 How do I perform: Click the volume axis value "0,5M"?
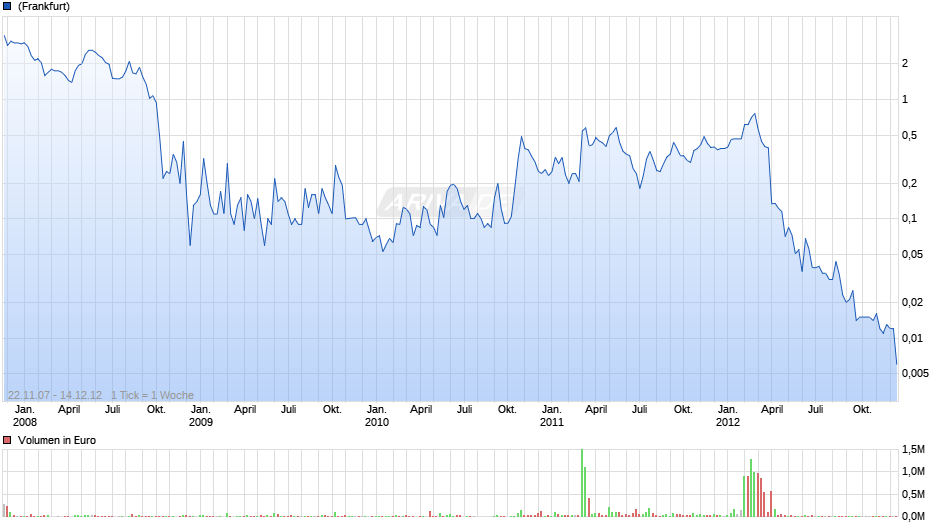click(914, 494)
